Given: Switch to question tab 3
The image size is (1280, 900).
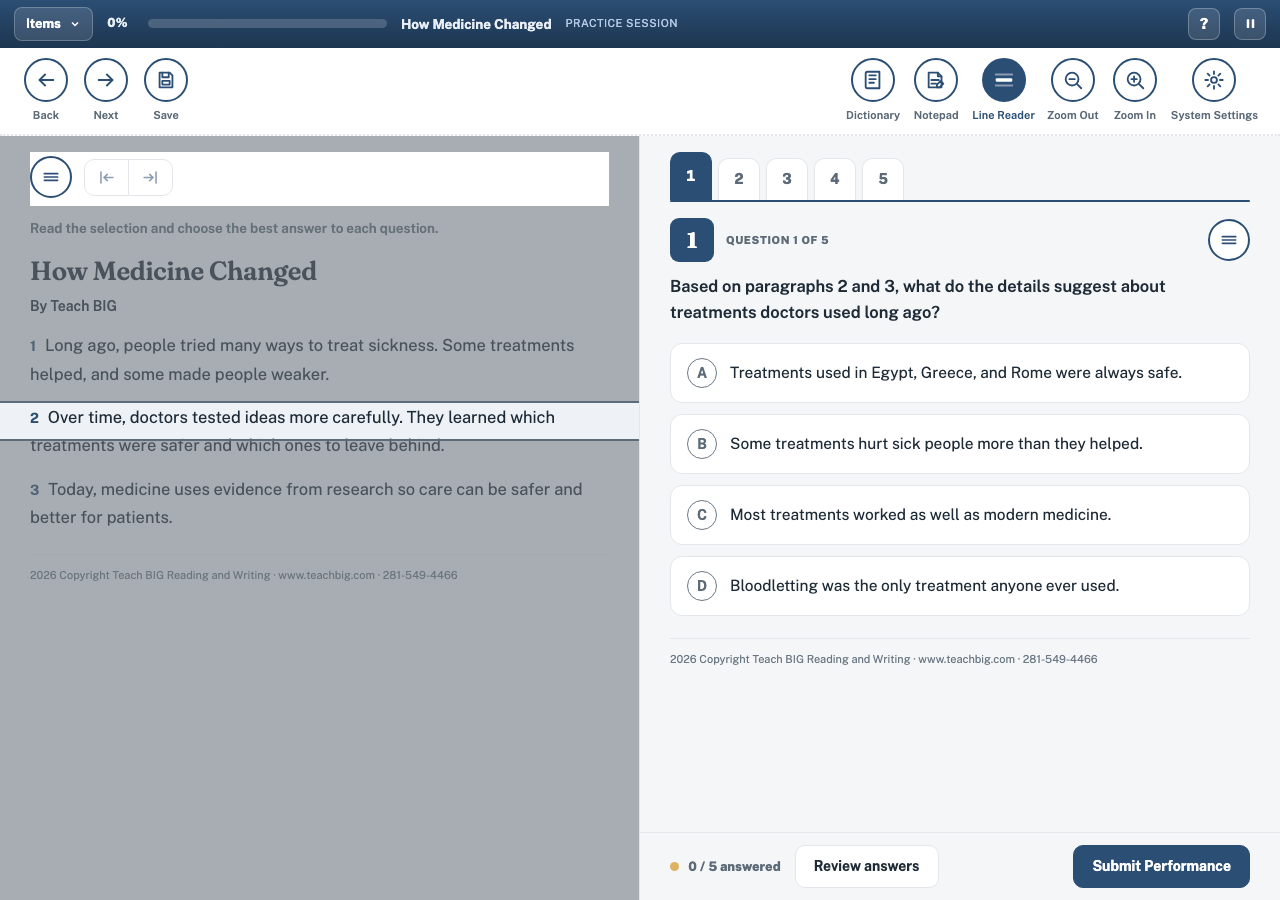Looking at the screenshot, I should (x=787, y=179).
